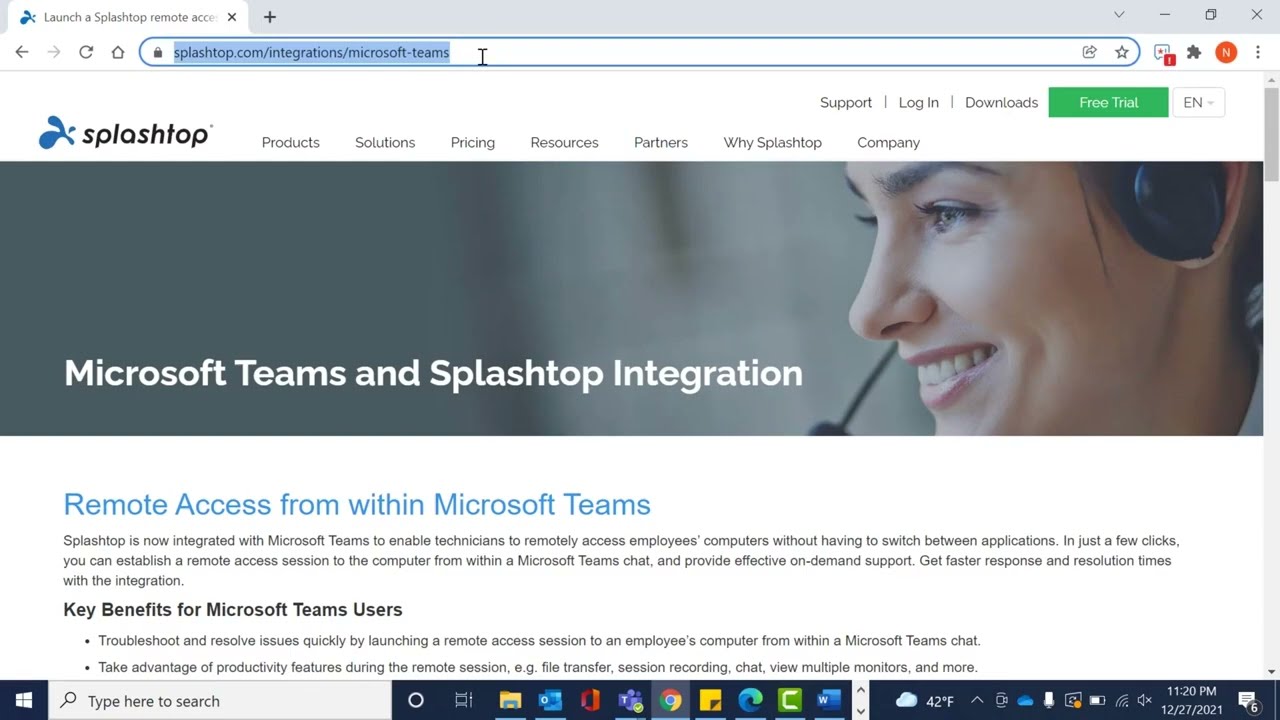
Task: Open Chrome three-dot menu
Action: (x=1258, y=52)
